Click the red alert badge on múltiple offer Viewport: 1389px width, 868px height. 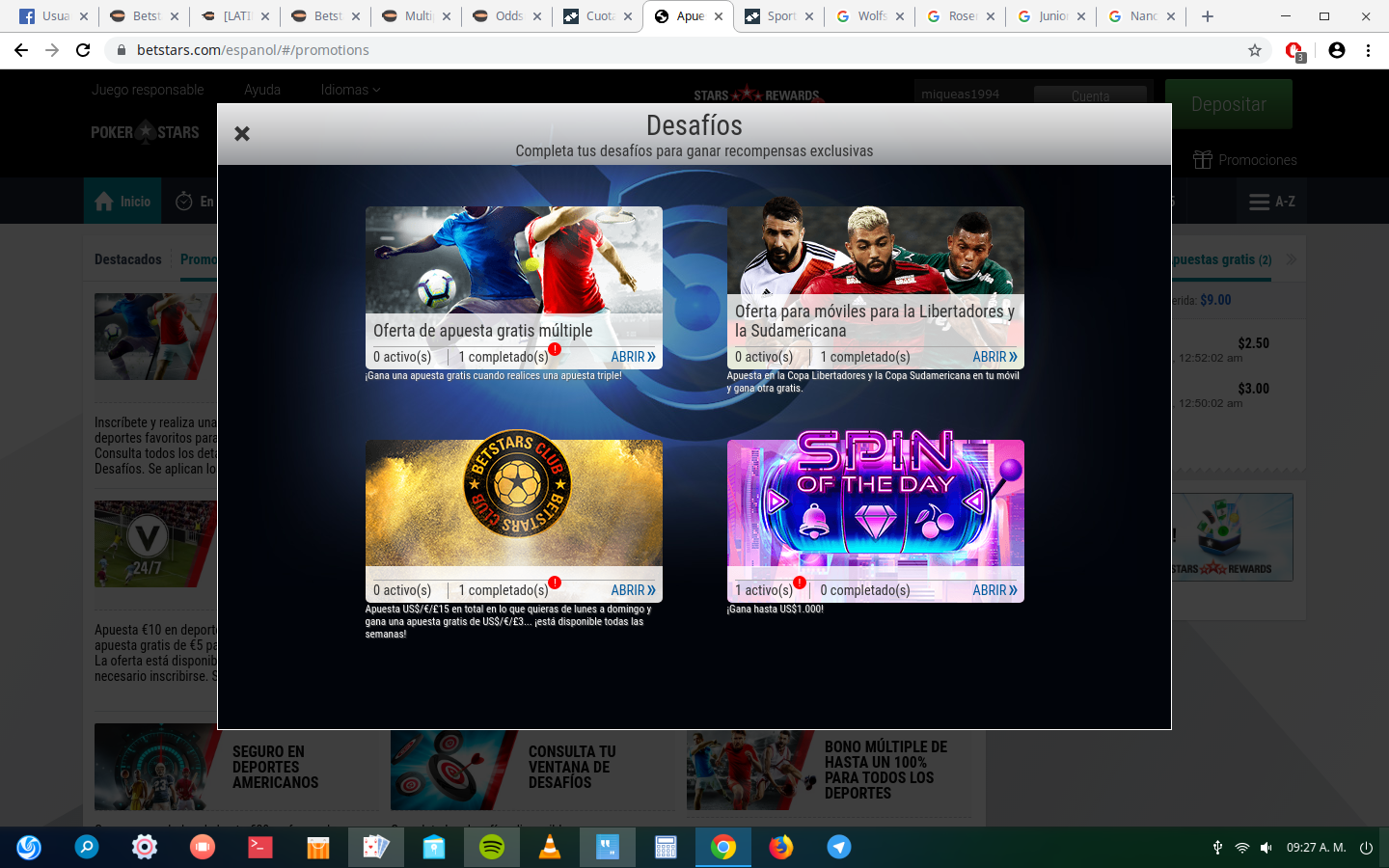[x=555, y=349]
